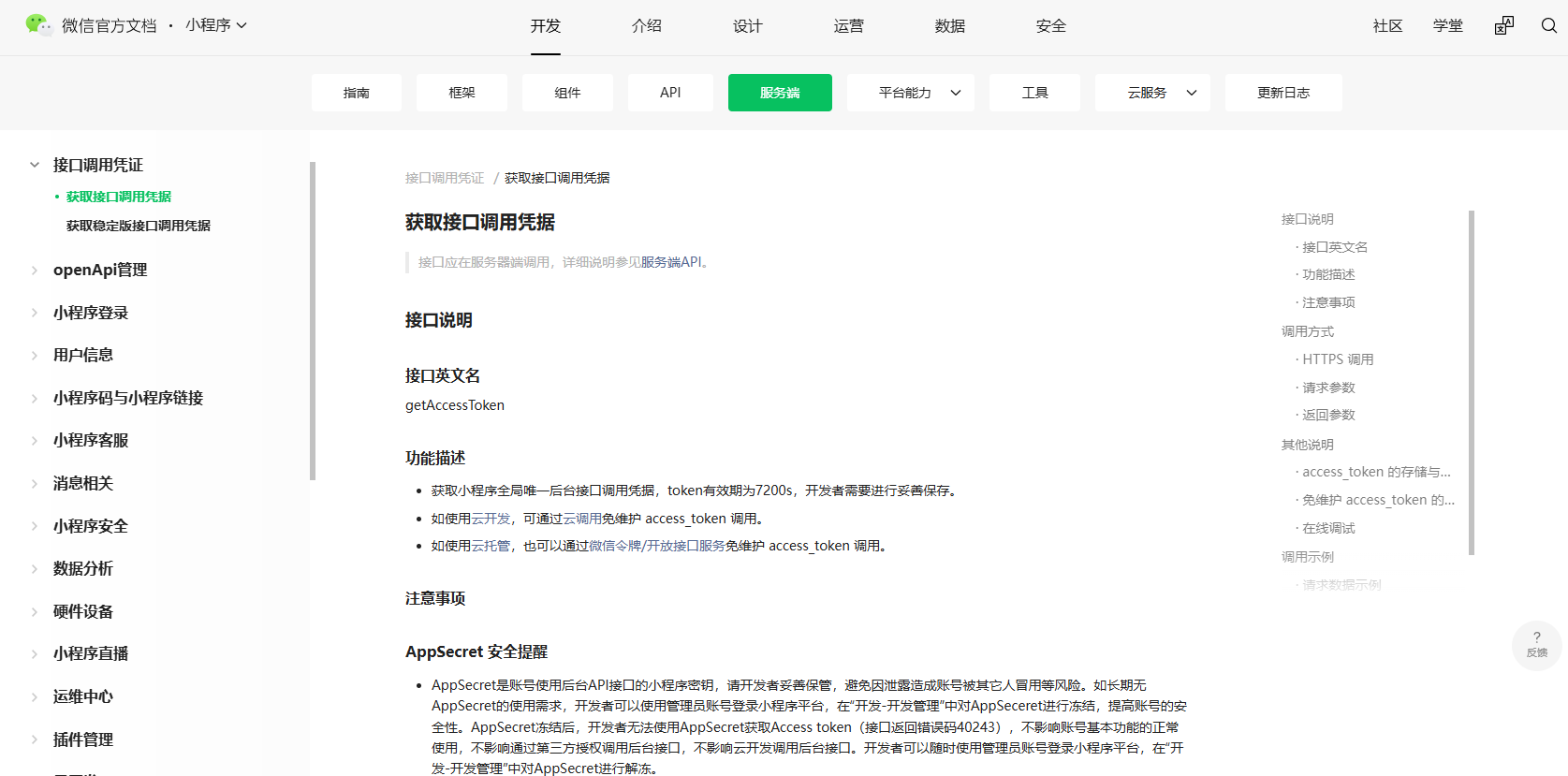Jump to 返回参数 in page outline
Screen dimensions: 1568x776
1328,415
